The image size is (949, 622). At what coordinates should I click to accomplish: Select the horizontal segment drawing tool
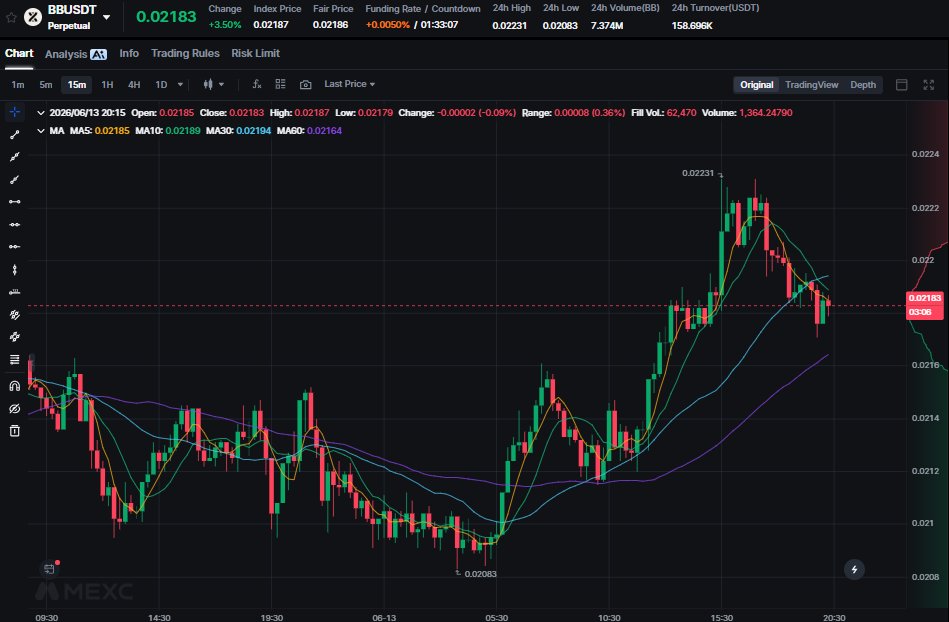pyautogui.click(x=15, y=201)
